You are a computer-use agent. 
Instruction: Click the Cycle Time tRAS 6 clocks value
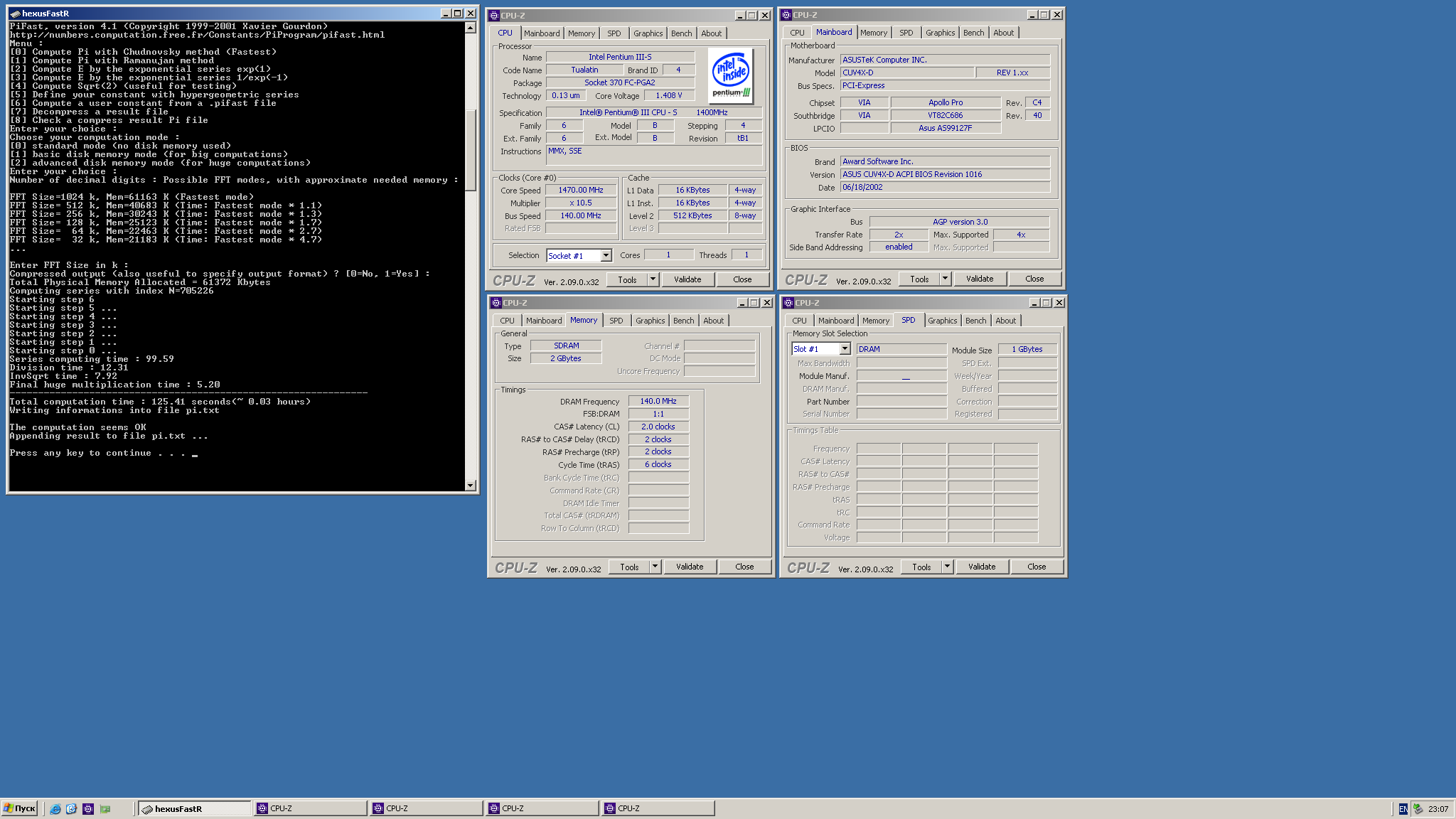[x=658, y=464]
